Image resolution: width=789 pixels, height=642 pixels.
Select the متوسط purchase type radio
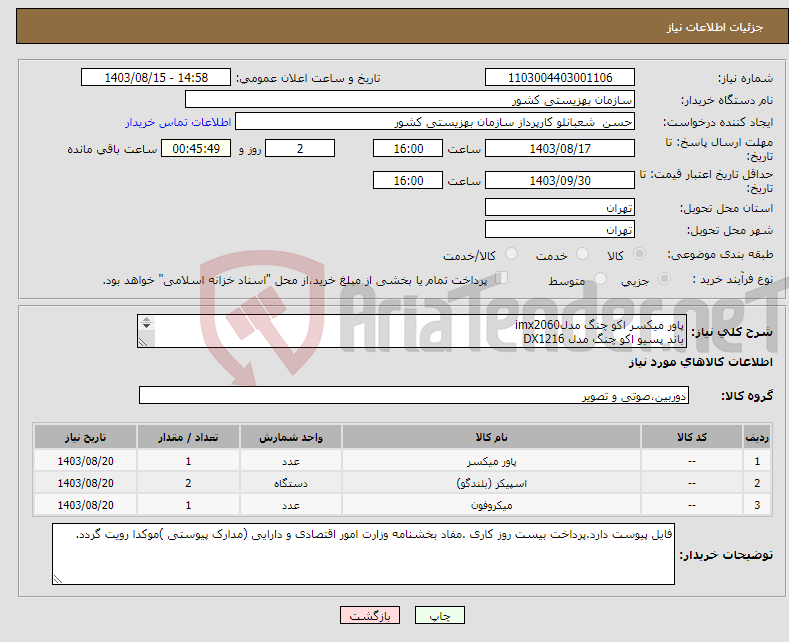(x=600, y=279)
